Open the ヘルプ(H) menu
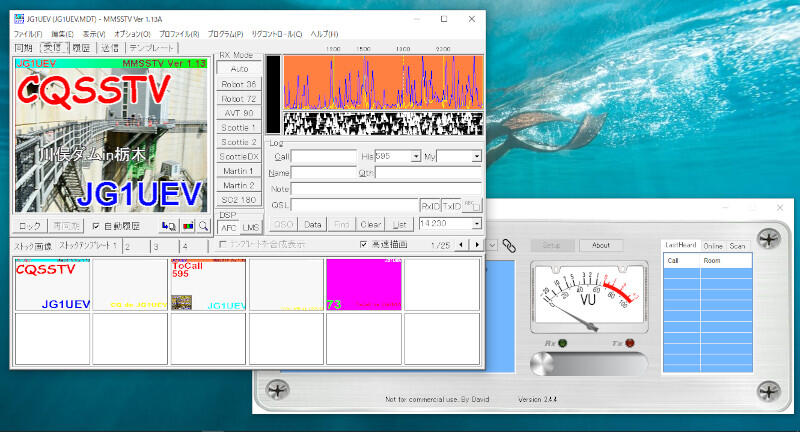Image resolution: width=800 pixels, height=432 pixels. point(324,34)
